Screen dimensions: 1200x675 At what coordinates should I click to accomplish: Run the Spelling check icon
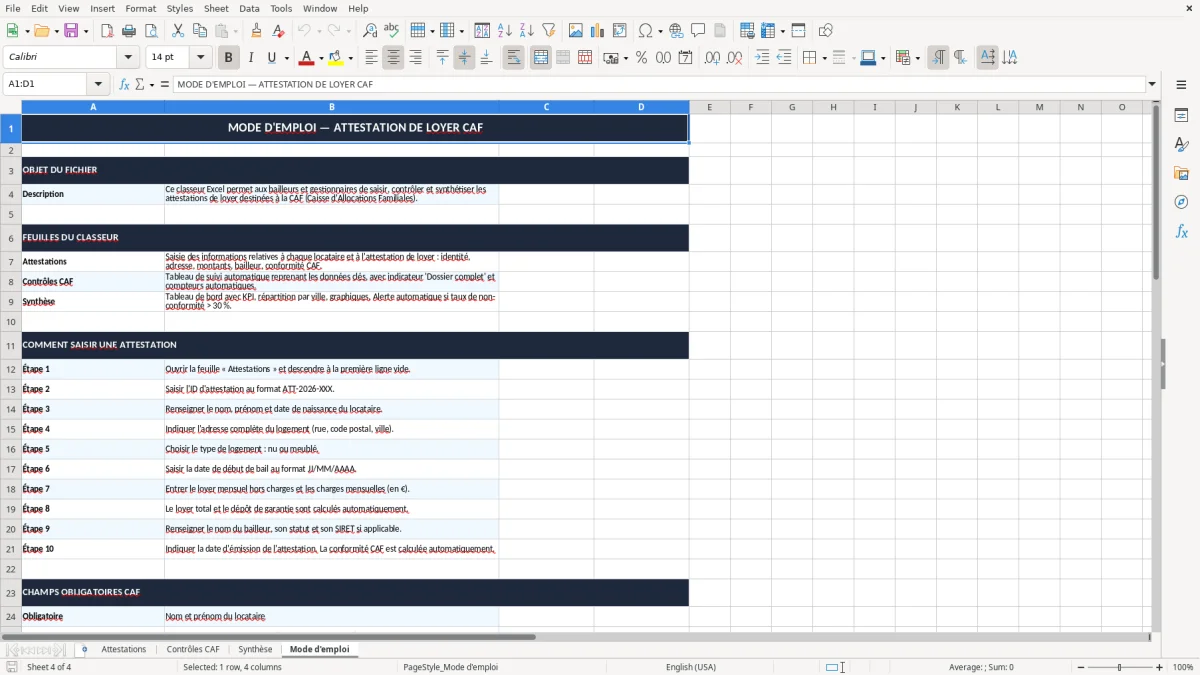pyautogui.click(x=391, y=31)
